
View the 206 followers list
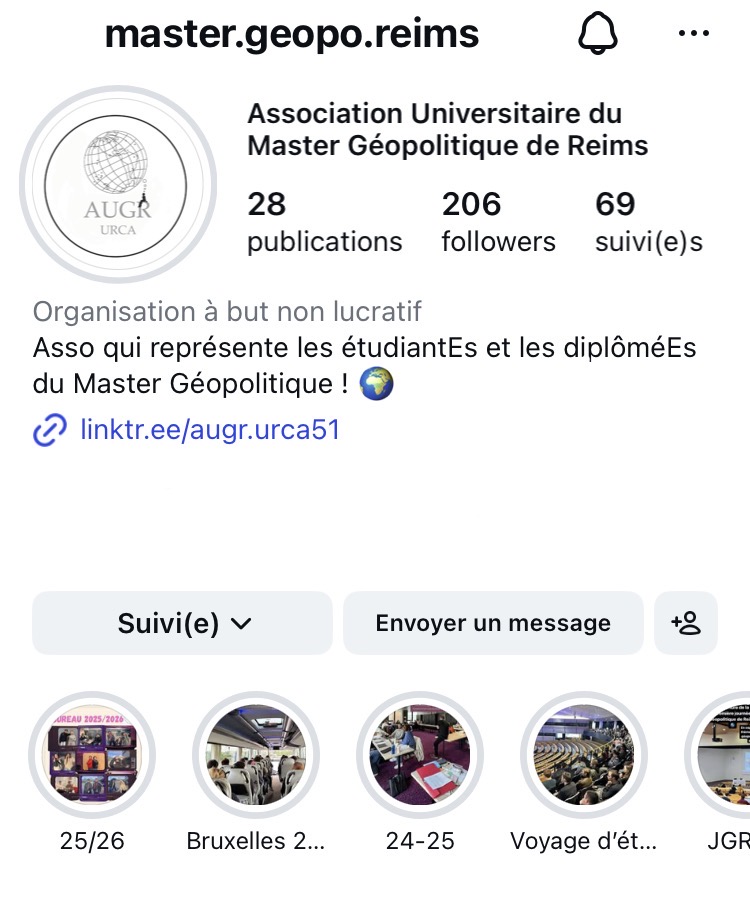coord(498,222)
